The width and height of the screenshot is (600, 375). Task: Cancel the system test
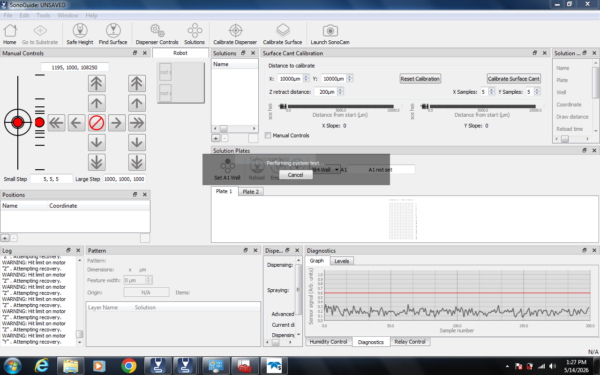point(295,175)
